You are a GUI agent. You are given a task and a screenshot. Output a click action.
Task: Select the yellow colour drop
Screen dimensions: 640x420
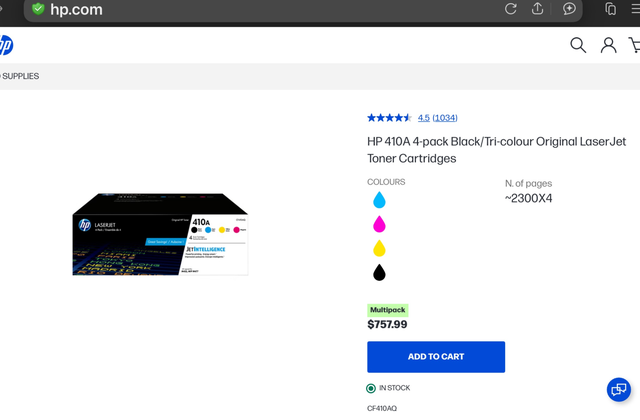(379, 248)
